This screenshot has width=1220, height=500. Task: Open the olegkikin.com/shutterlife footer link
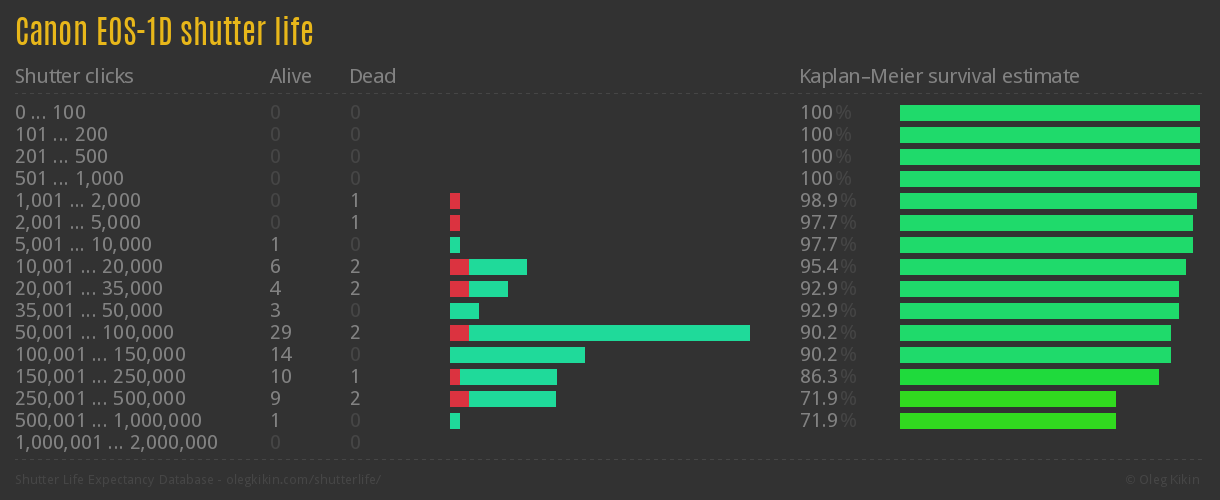(303, 480)
